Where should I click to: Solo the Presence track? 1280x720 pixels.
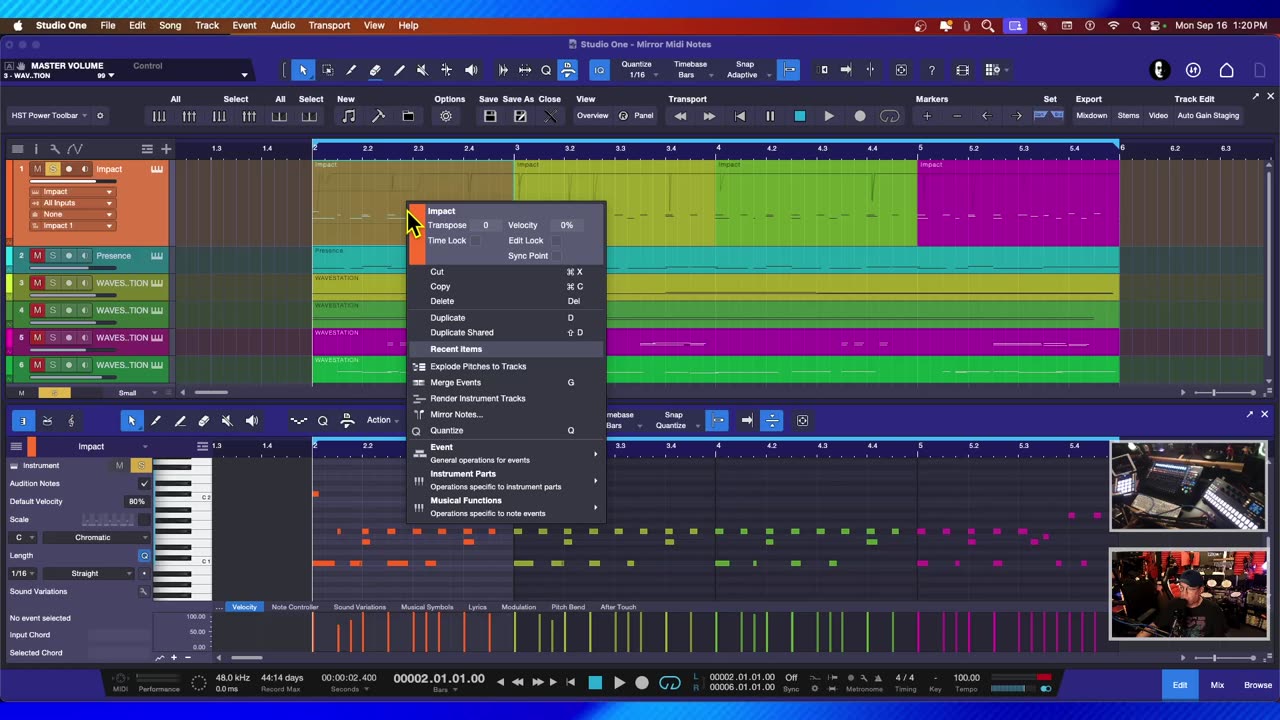click(53, 256)
